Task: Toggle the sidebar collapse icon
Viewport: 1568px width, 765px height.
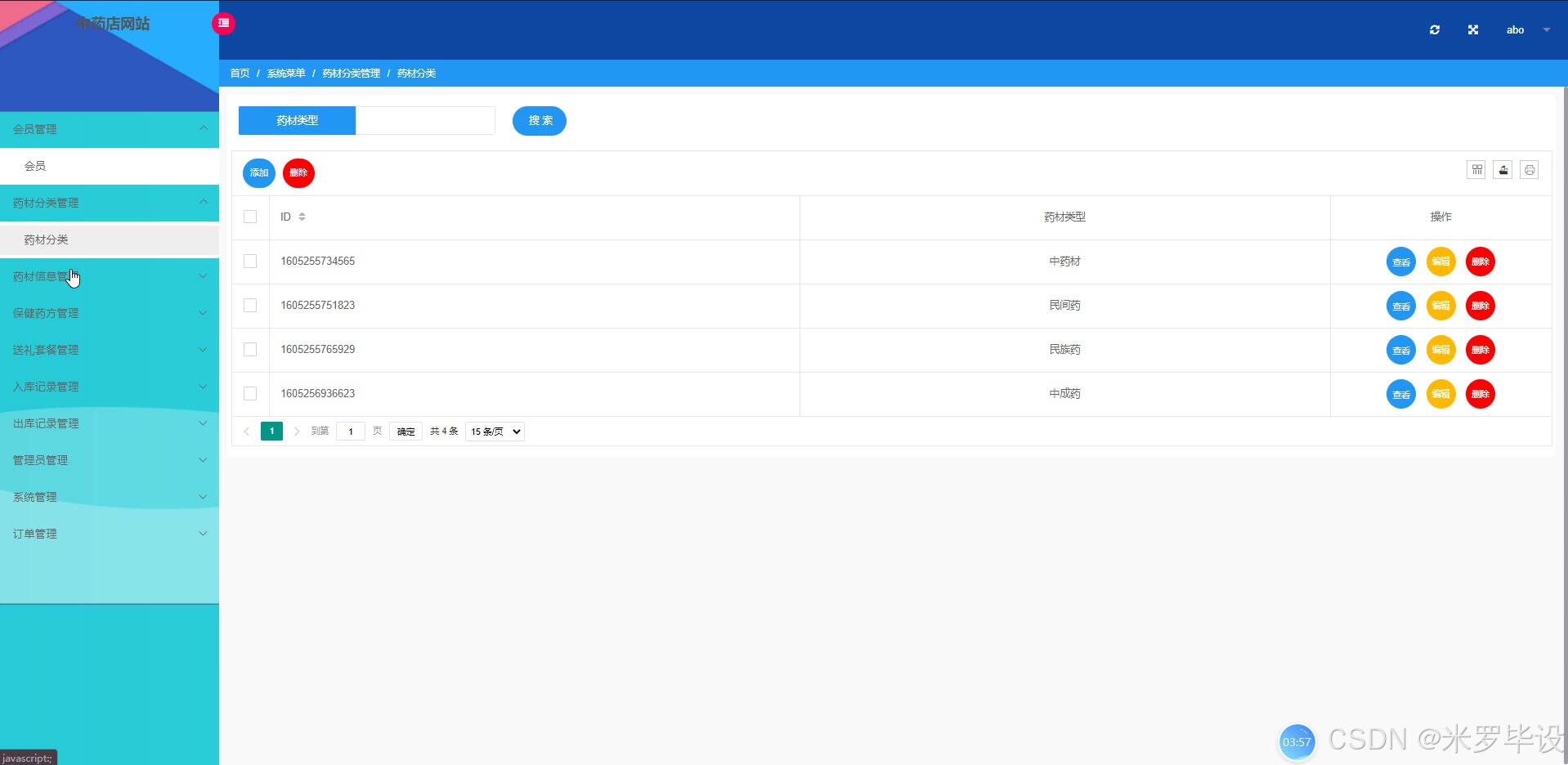Action: tap(223, 24)
